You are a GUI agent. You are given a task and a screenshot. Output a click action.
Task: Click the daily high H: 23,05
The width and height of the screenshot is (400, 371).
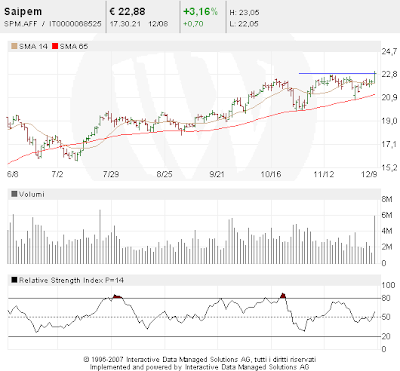244,13
